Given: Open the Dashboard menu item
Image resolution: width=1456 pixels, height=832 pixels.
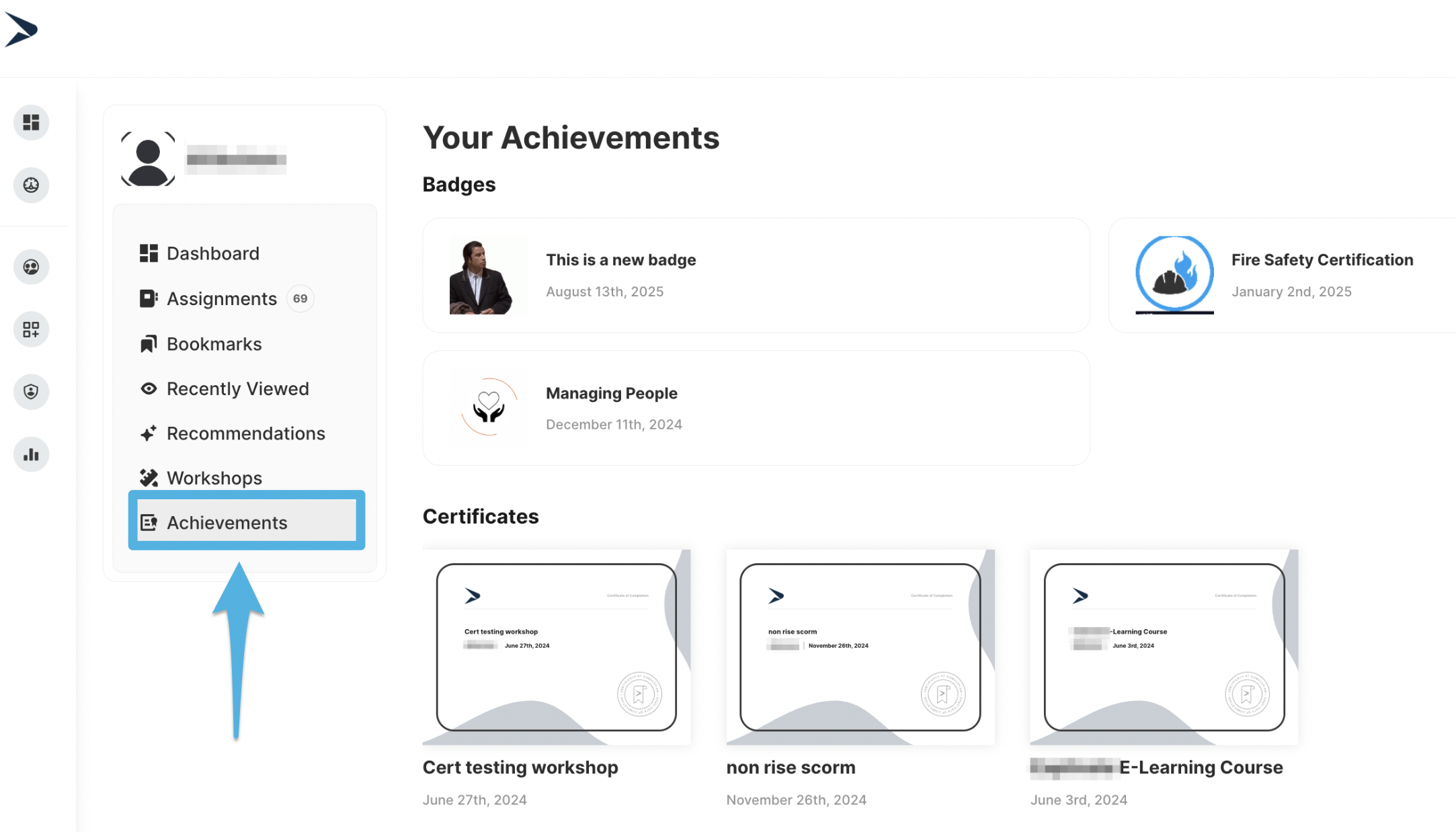Looking at the screenshot, I should click(212, 253).
